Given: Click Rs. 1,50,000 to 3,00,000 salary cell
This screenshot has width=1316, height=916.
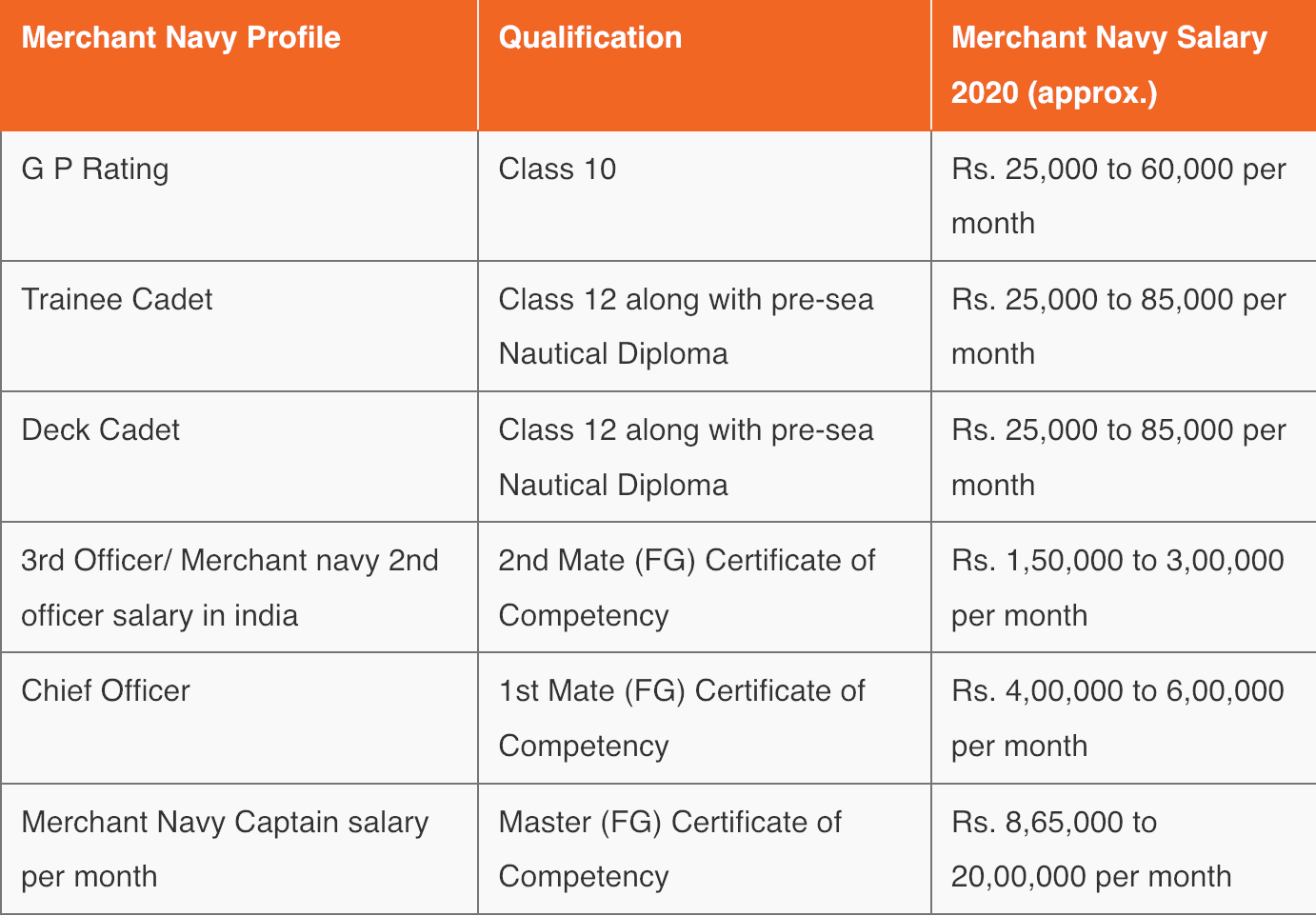Looking at the screenshot, I should (x=1124, y=587).
